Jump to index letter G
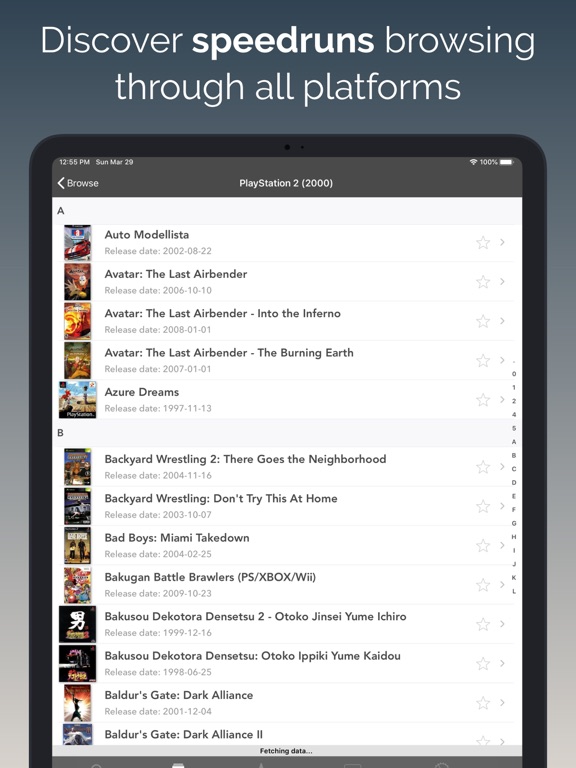 pyautogui.click(x=514, y=523)
